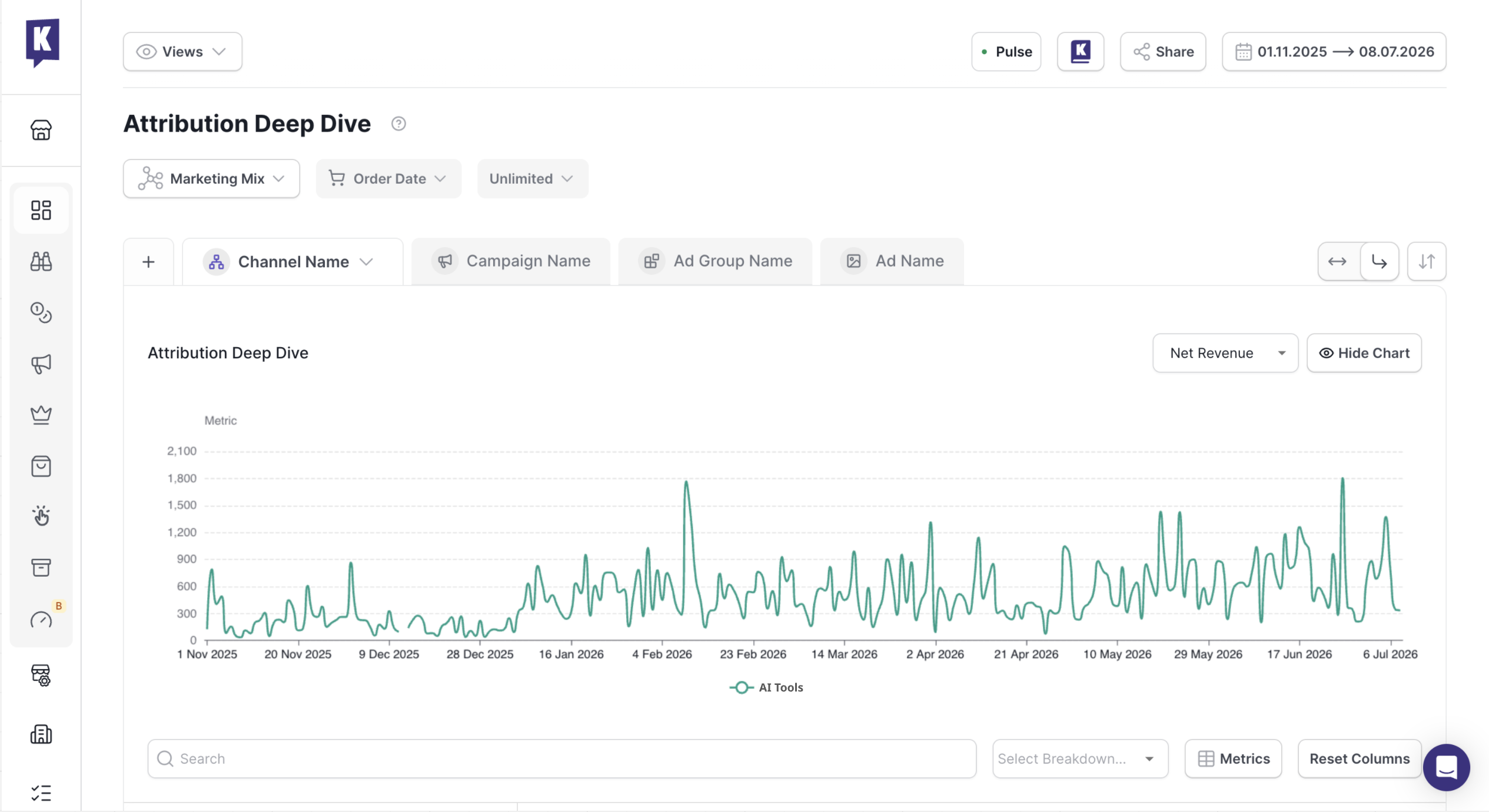Open the dashboard grid icon in the sidebar

pyautogui.click(x=41, y=210)
